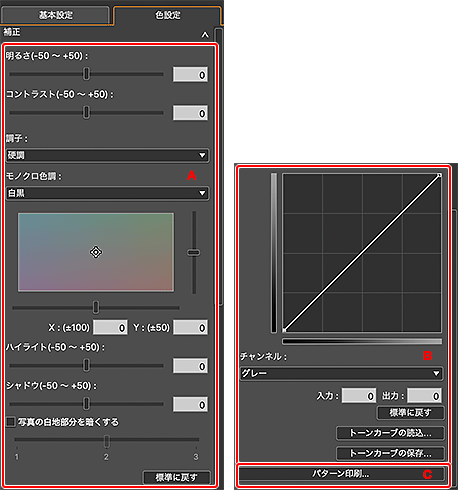Click the 明るさ value field
The width and height of the screenshot is (458, 490).
[190, 75]
